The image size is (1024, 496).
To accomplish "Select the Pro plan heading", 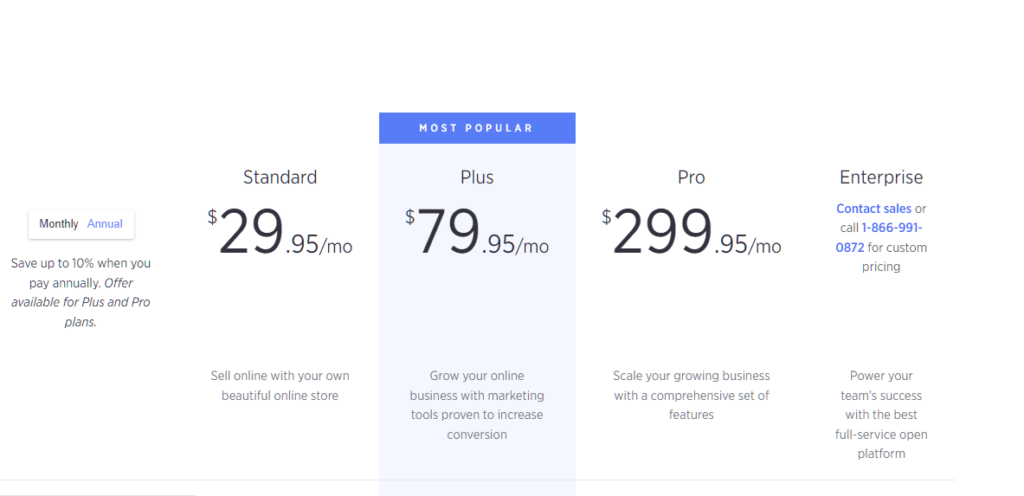I will point(691,177).
